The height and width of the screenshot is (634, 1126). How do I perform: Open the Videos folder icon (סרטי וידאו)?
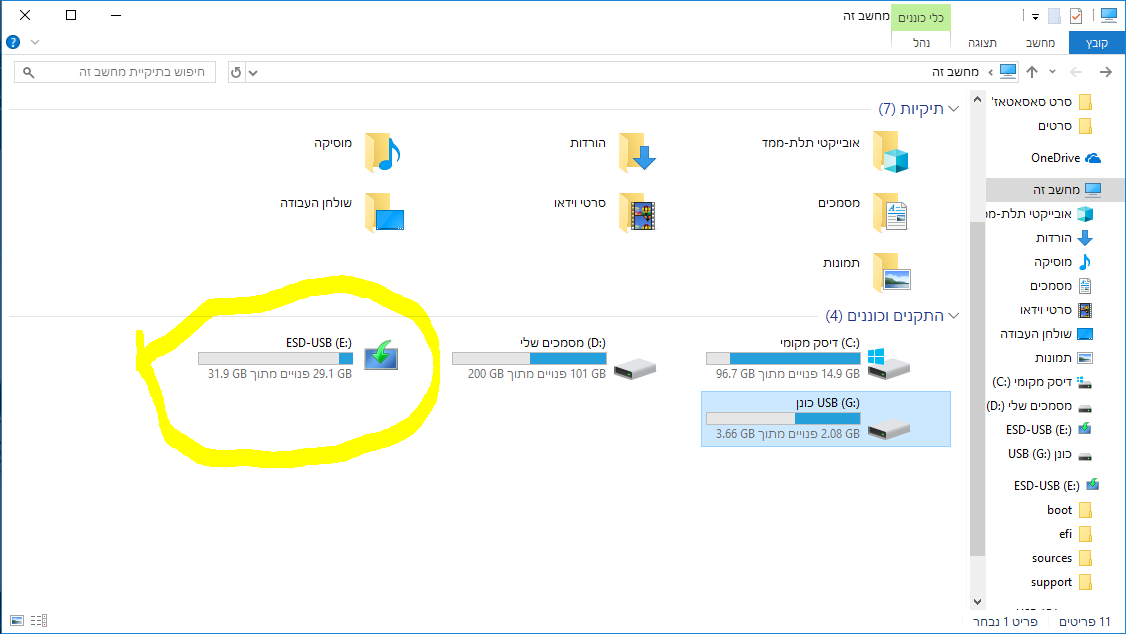coord(637,213)
